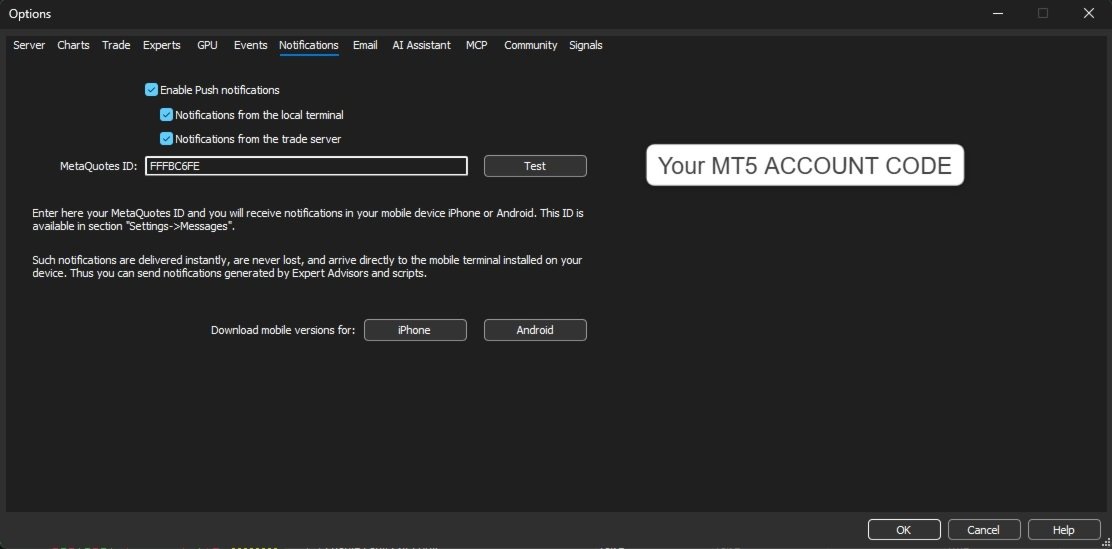Send a test notification with Test button

click(x=535, y=166)
